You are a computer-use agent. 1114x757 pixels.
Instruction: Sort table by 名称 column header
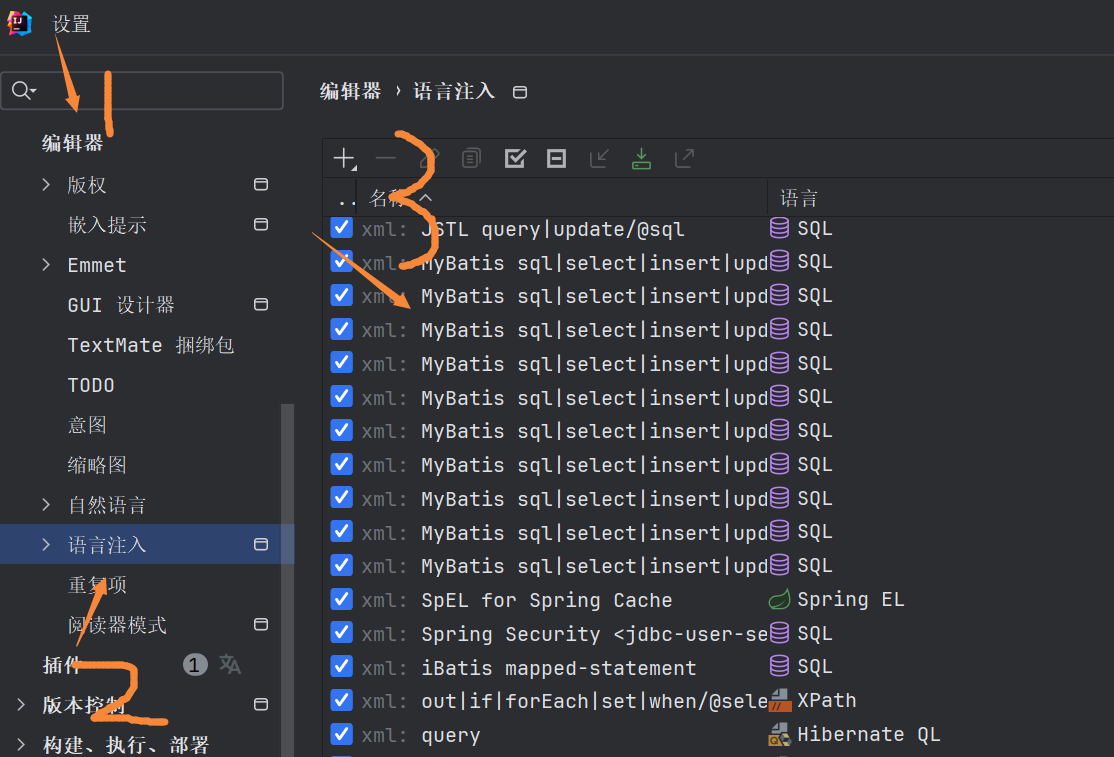point(388,198)
